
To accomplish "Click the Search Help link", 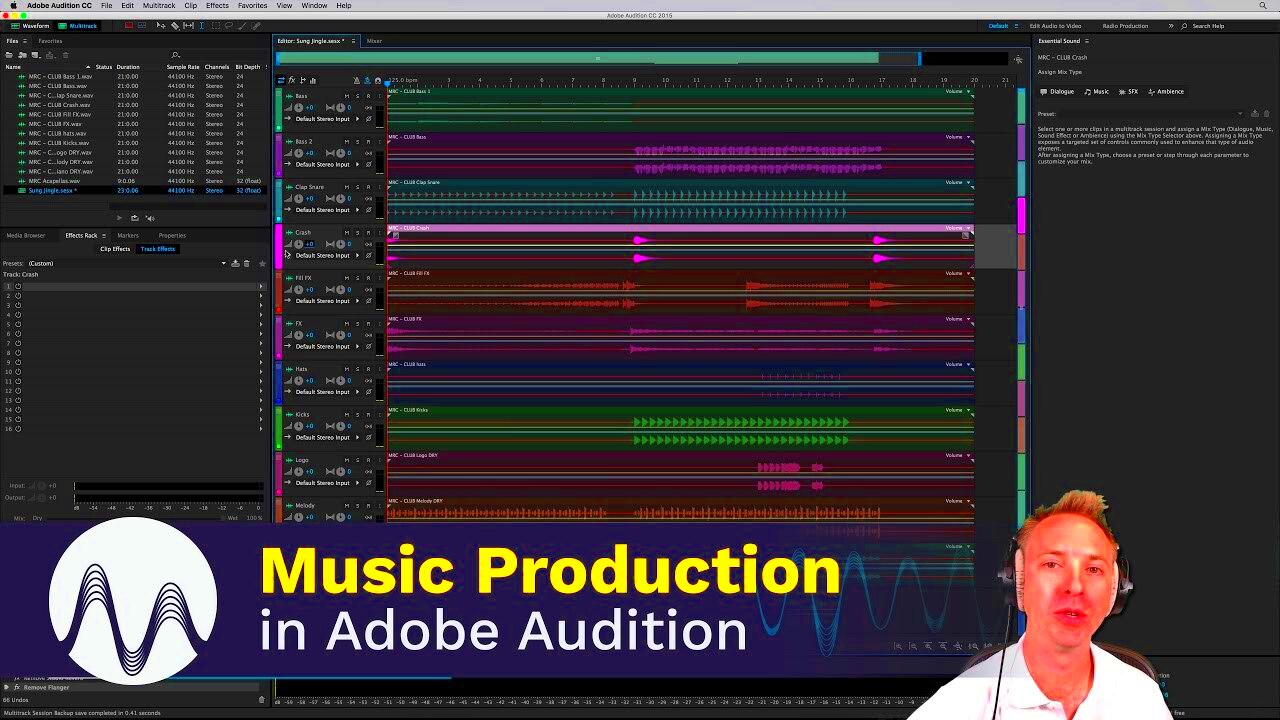I will 1210,25.
